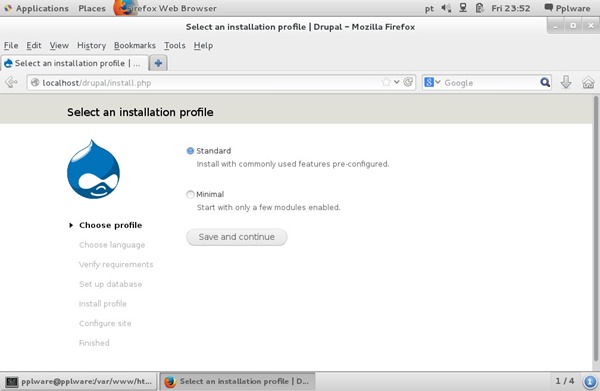600x391 pixels.
Task: Click the power status icon next to the clock
Action: tap(479, 8)
